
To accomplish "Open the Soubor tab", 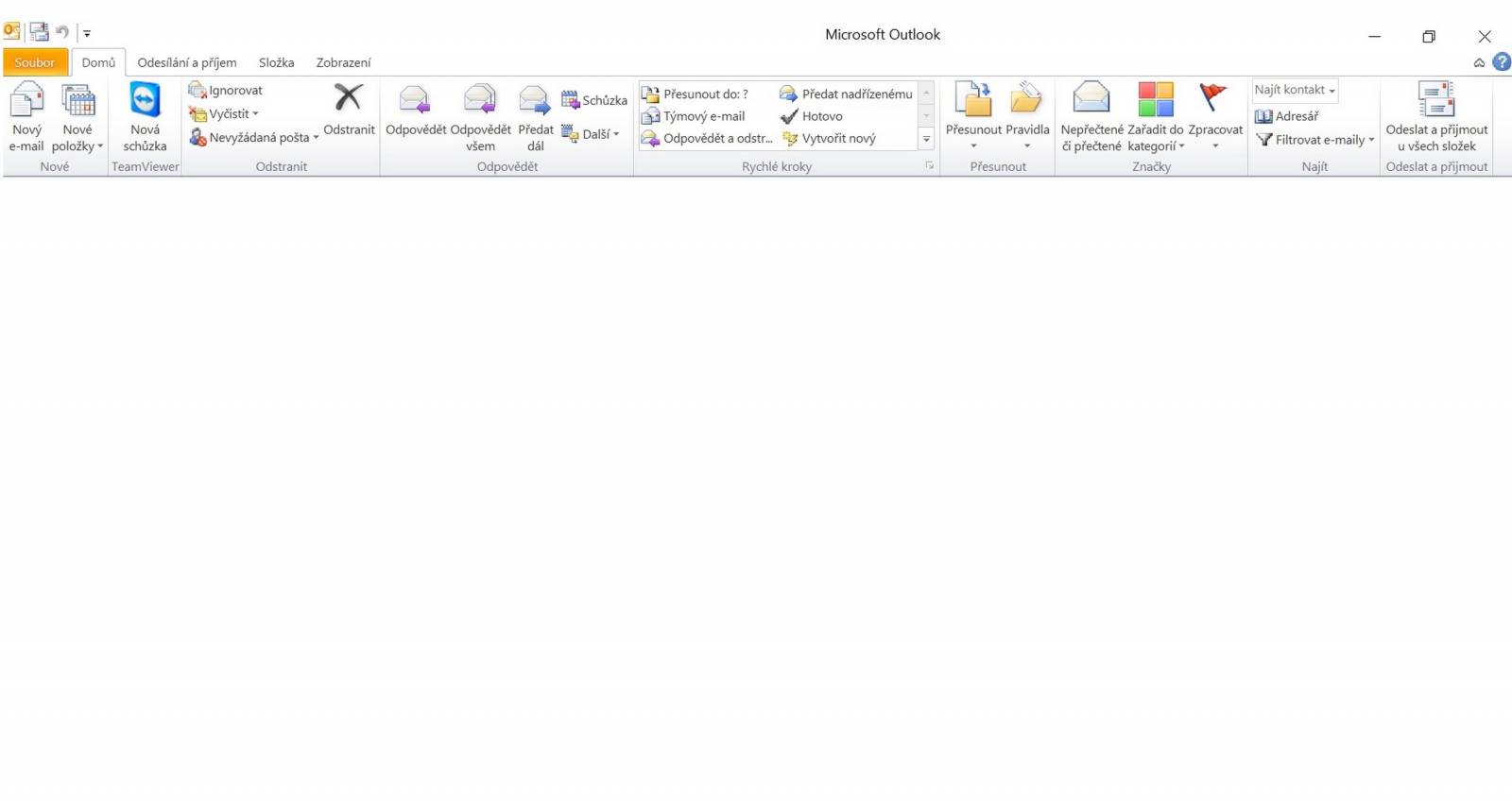I will point(35,62).
